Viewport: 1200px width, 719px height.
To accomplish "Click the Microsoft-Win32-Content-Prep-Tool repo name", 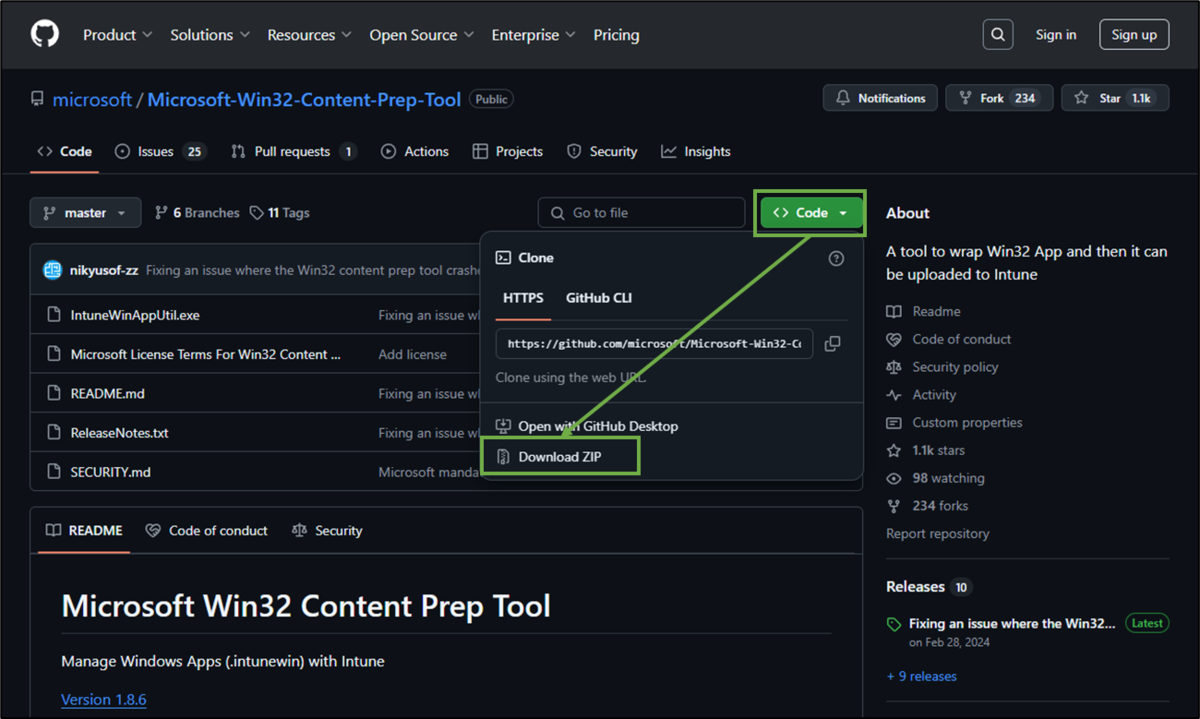I will pos(304,99).
